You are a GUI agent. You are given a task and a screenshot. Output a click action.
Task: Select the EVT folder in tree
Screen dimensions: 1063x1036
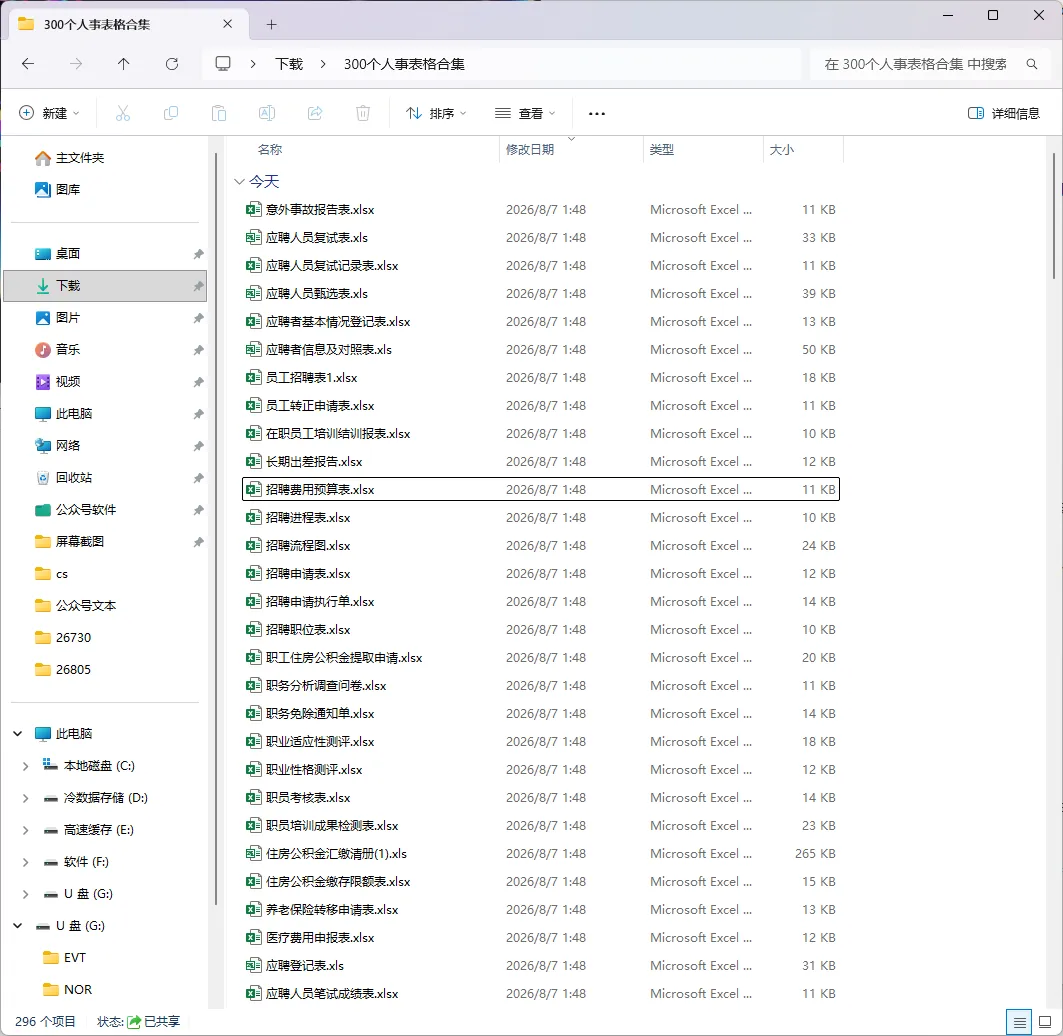coord(64,958)
